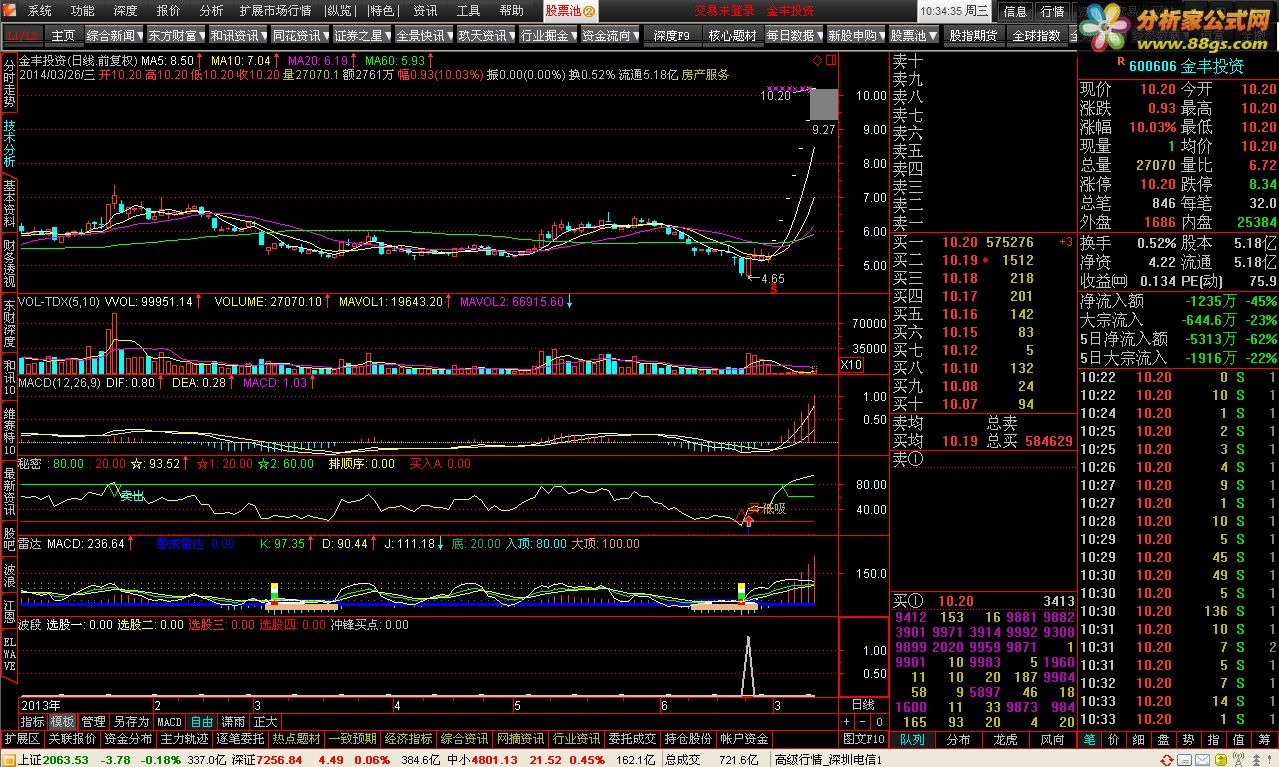
Task: Click the 全球指数 toolbar button
Action: coord(1036,35)
